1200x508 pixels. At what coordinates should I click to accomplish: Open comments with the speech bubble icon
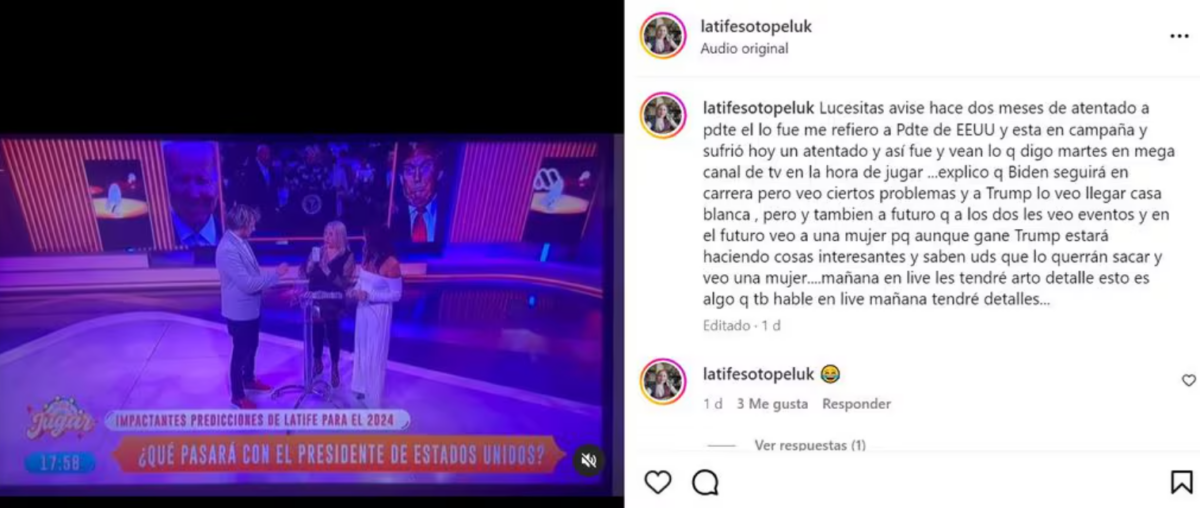pos(705,482)
